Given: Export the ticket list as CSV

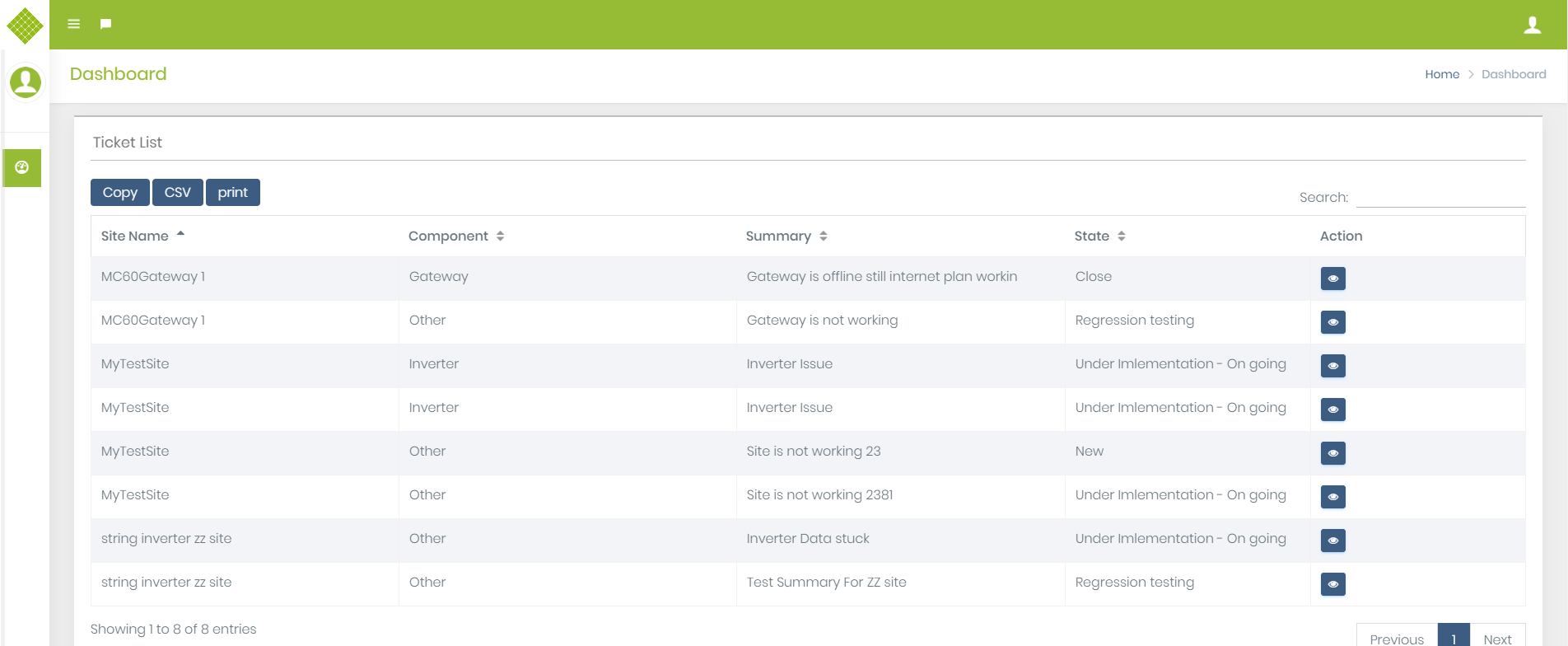Looking at the screenshot, I should click(178, 193).
